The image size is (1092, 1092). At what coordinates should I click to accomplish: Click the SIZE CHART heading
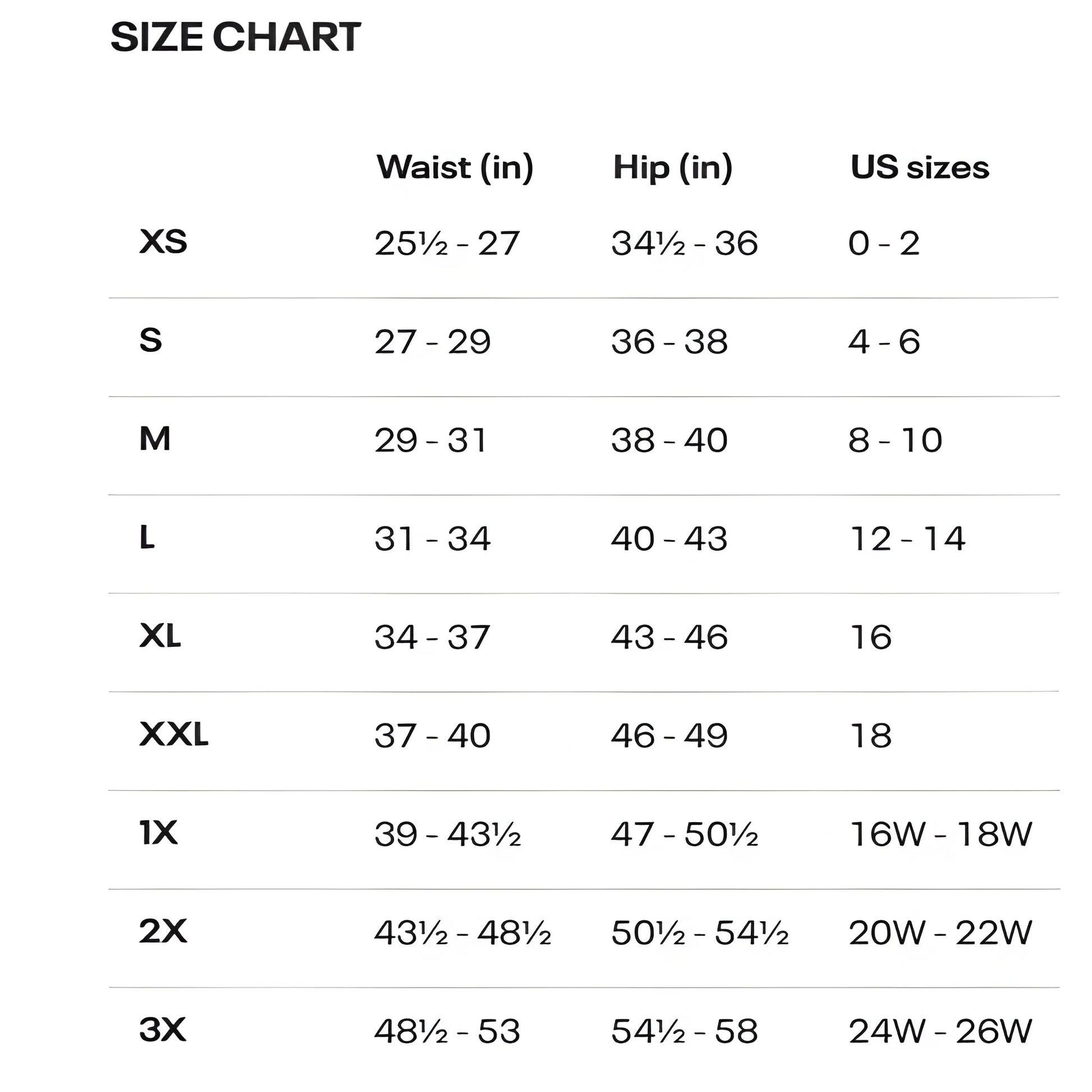click(x=235, y=37)
